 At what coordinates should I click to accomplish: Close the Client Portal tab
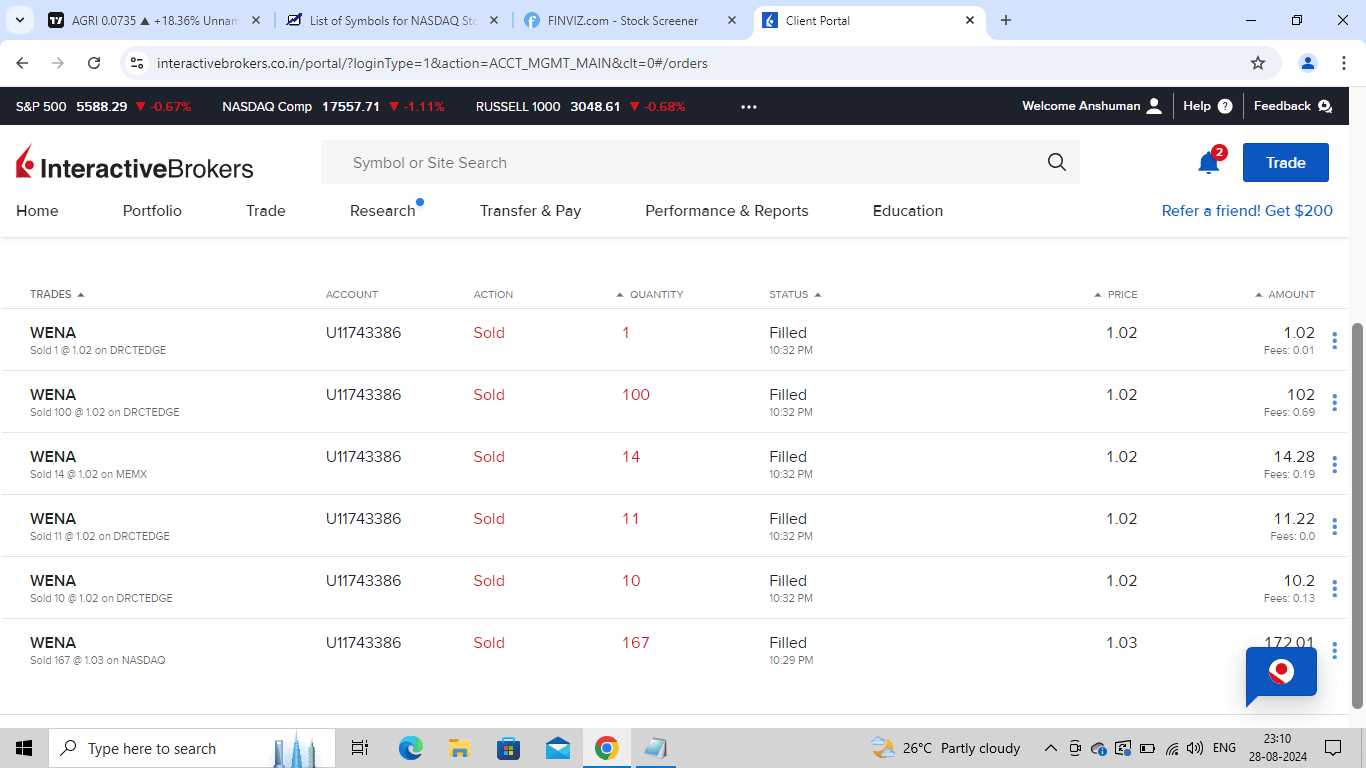click(x=970, y=20)
